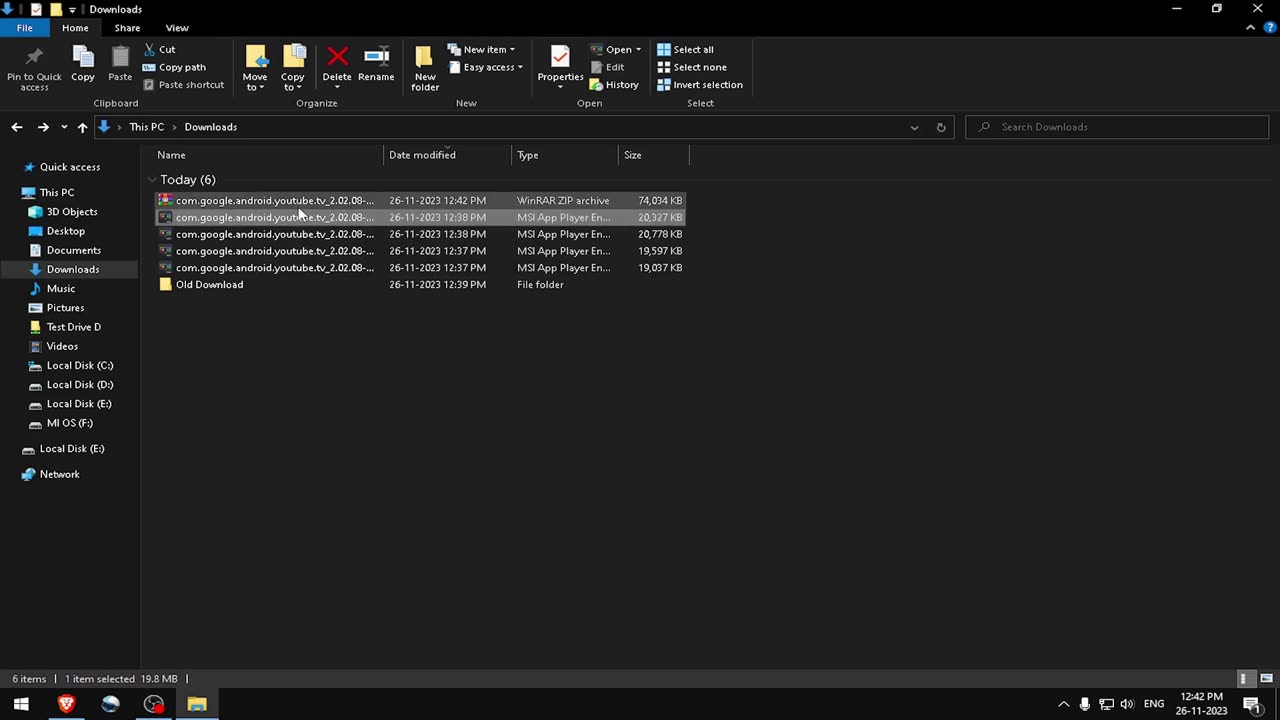Create a New folder
1280x720 pixels.
(x=425, y=68)
